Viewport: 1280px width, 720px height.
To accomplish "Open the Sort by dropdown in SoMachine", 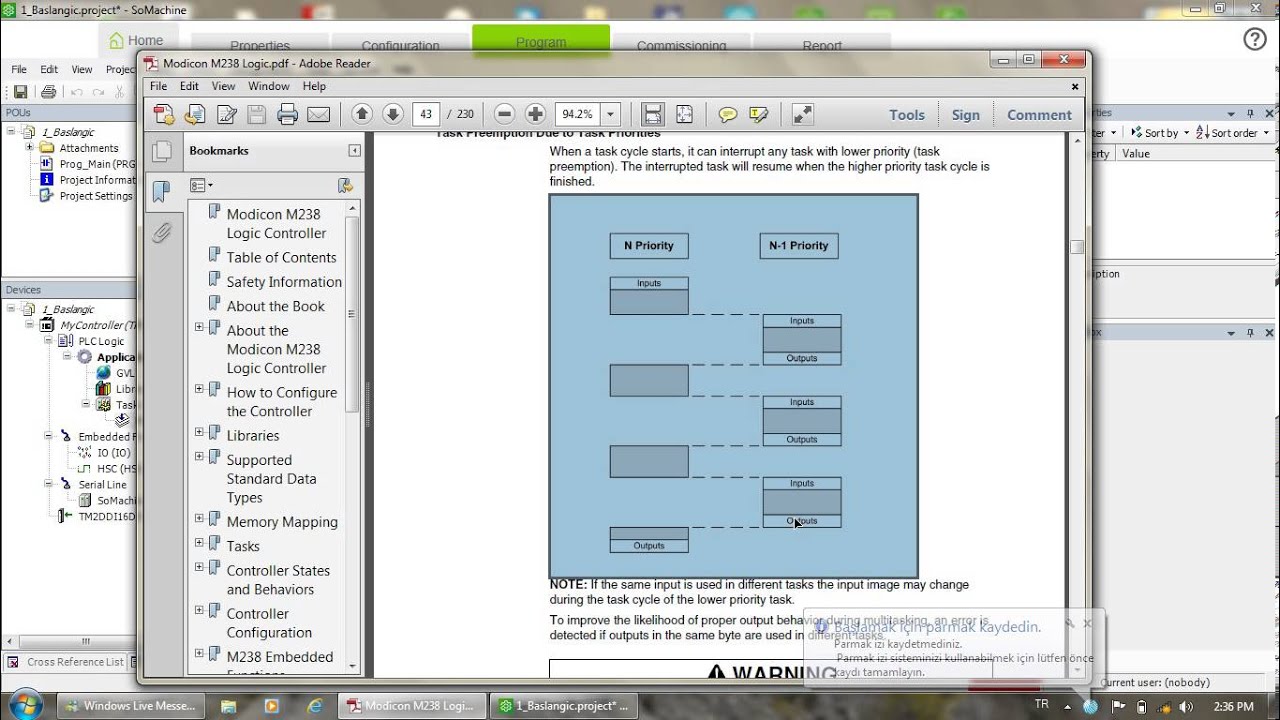I will (x=1161, y=133).
